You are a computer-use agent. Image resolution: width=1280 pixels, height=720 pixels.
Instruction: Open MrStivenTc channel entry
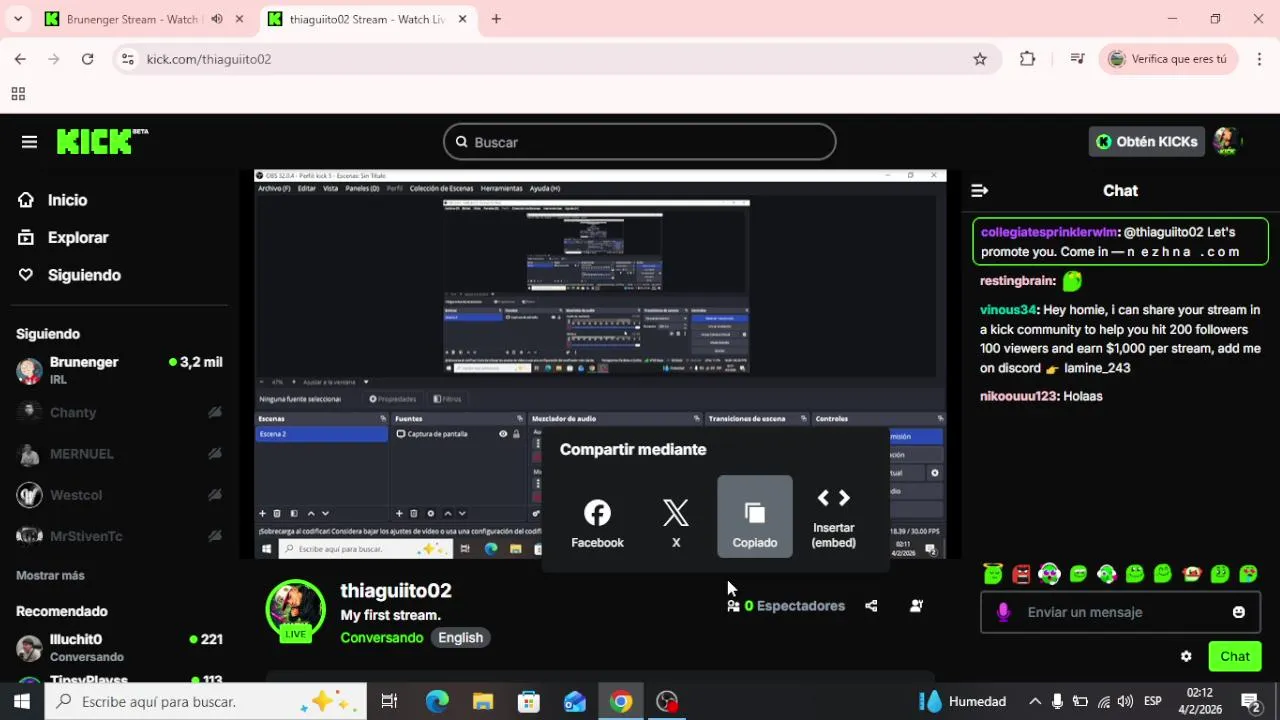(119, 536)
